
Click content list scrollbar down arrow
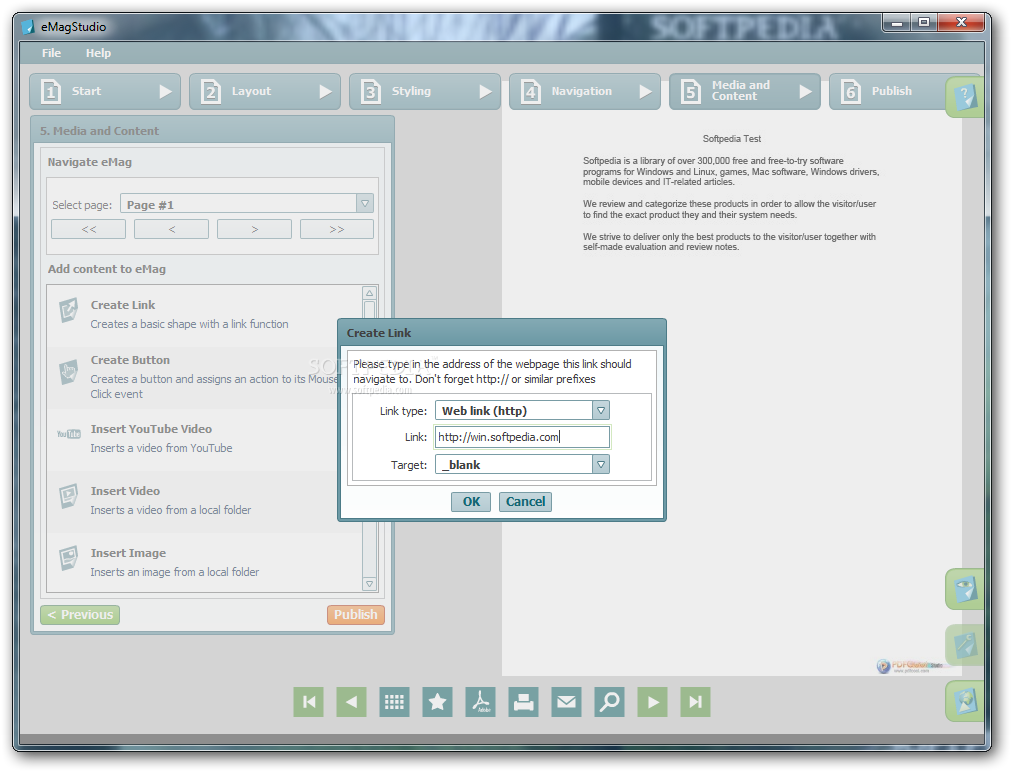point(369,584)
